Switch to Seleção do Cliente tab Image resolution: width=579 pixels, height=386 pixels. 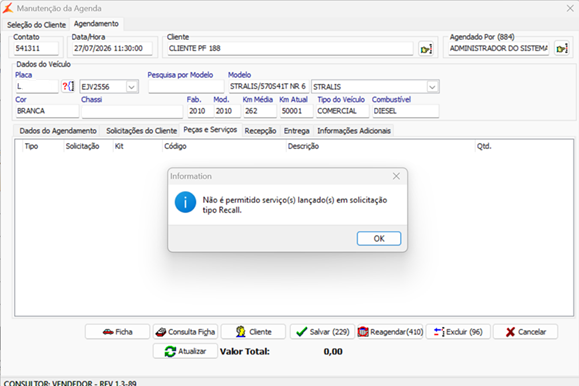coord(36,25)
